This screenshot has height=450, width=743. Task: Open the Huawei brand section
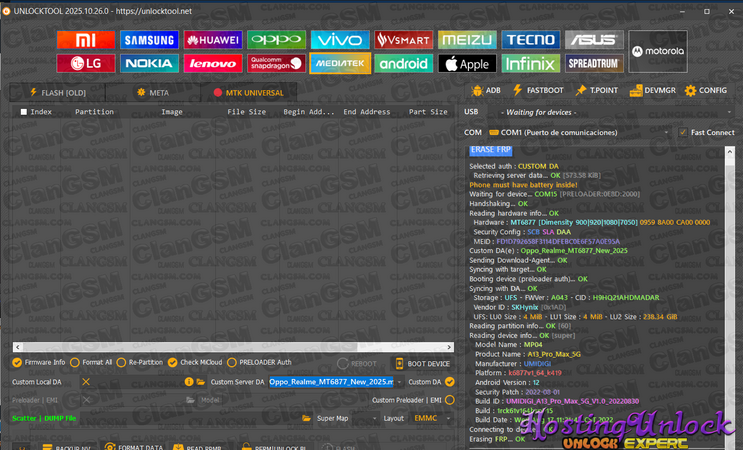click(x=212, y=40)
